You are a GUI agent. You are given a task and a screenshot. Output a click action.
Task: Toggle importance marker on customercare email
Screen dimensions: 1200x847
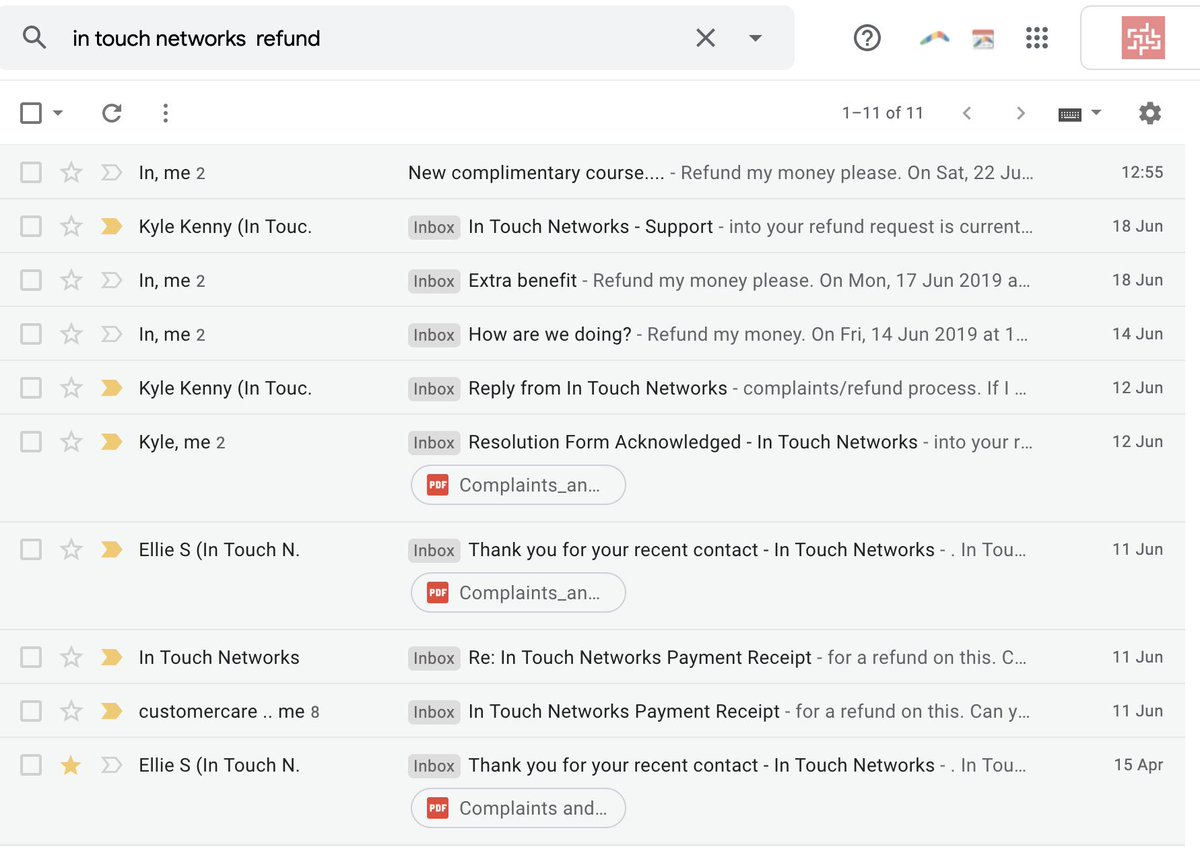(x=111, y=712)
